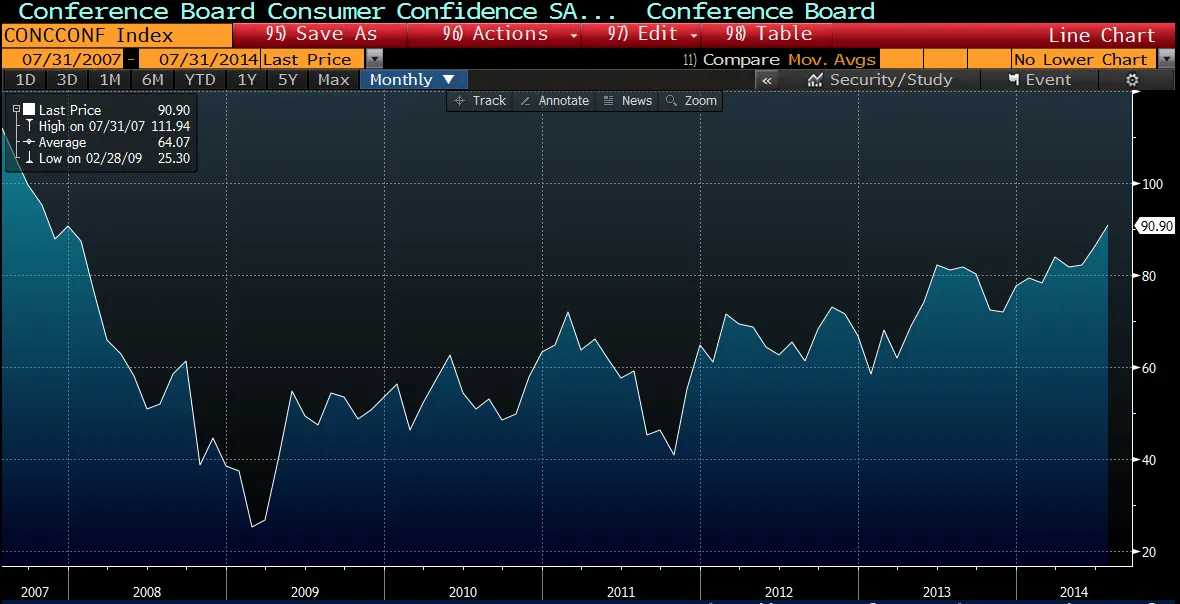
Task: Click the 100 y-axis label
Action: 1152,184
